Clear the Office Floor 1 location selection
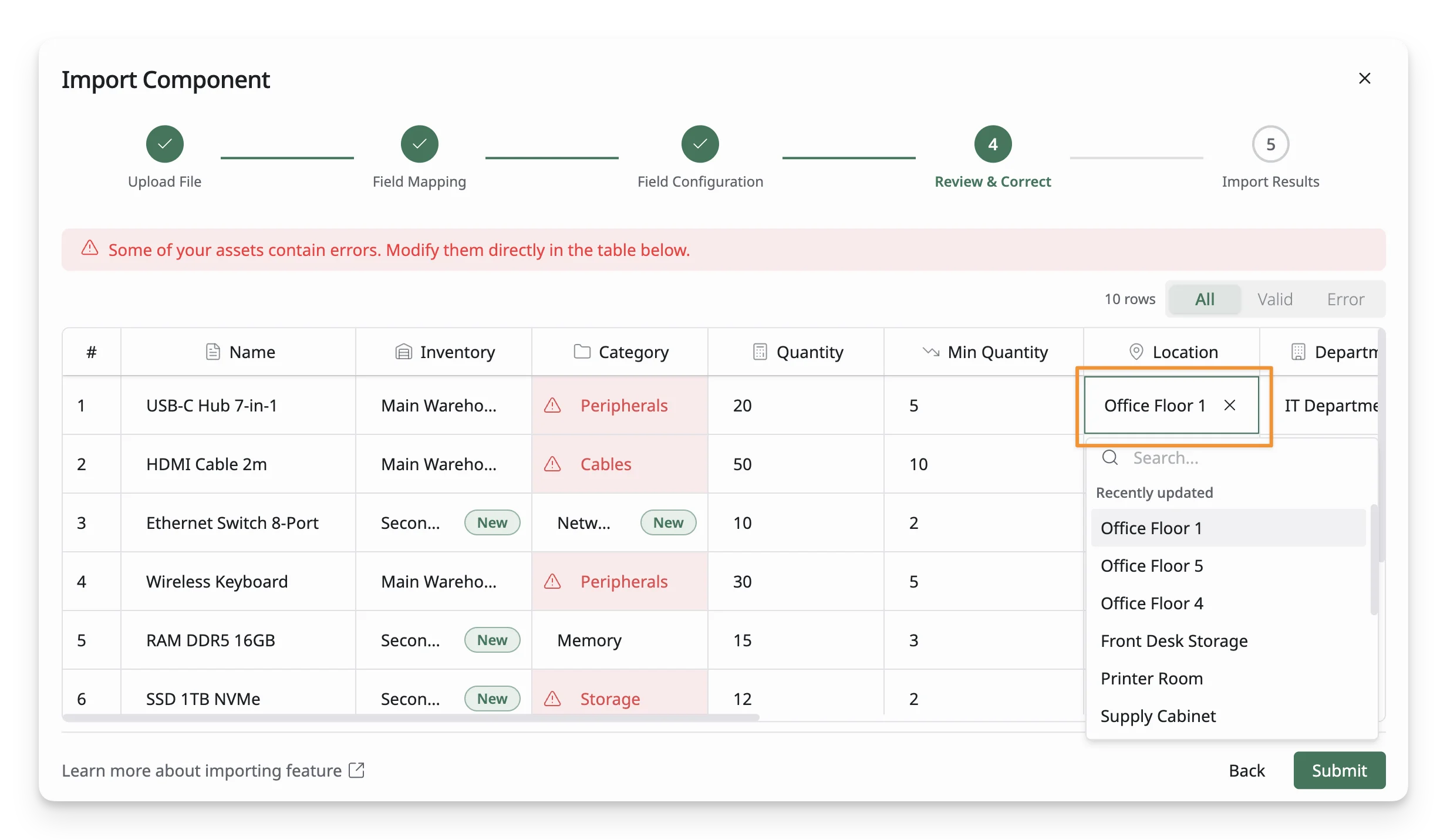 click(1230, 405)
